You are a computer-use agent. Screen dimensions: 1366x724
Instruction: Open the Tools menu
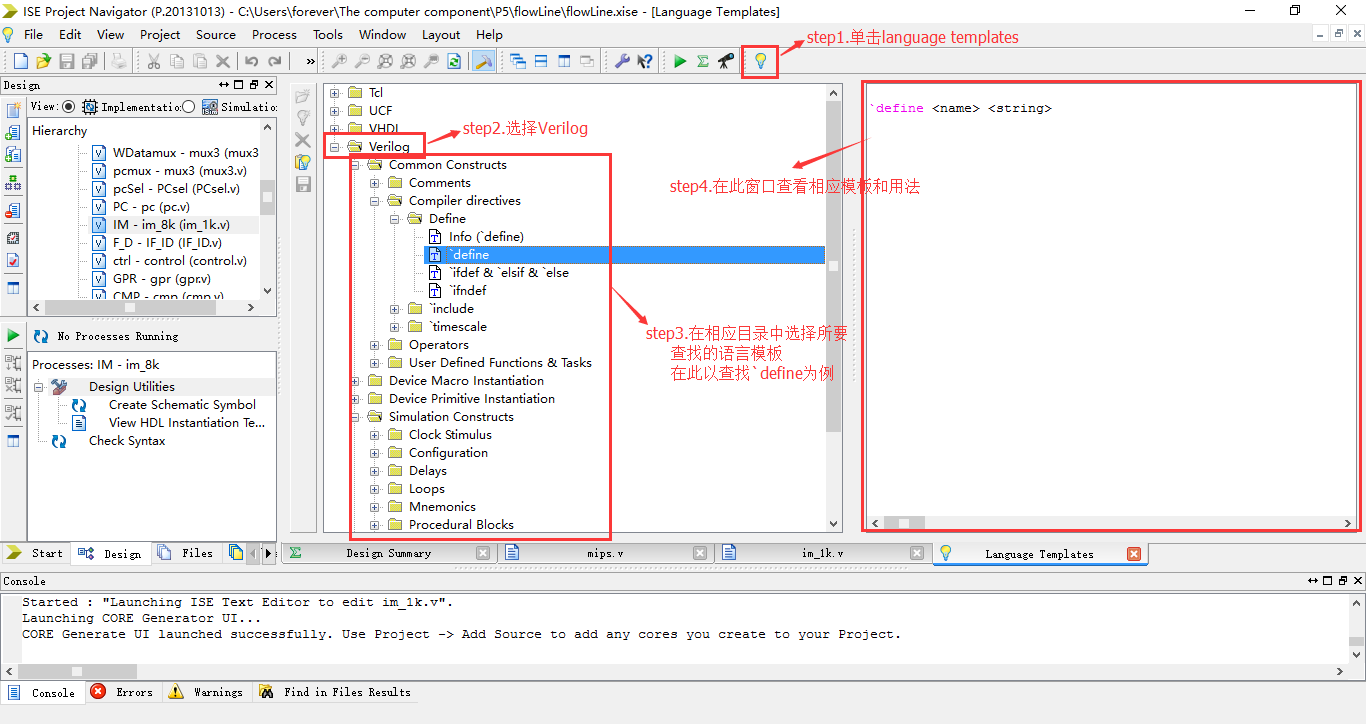click(328, 34)
